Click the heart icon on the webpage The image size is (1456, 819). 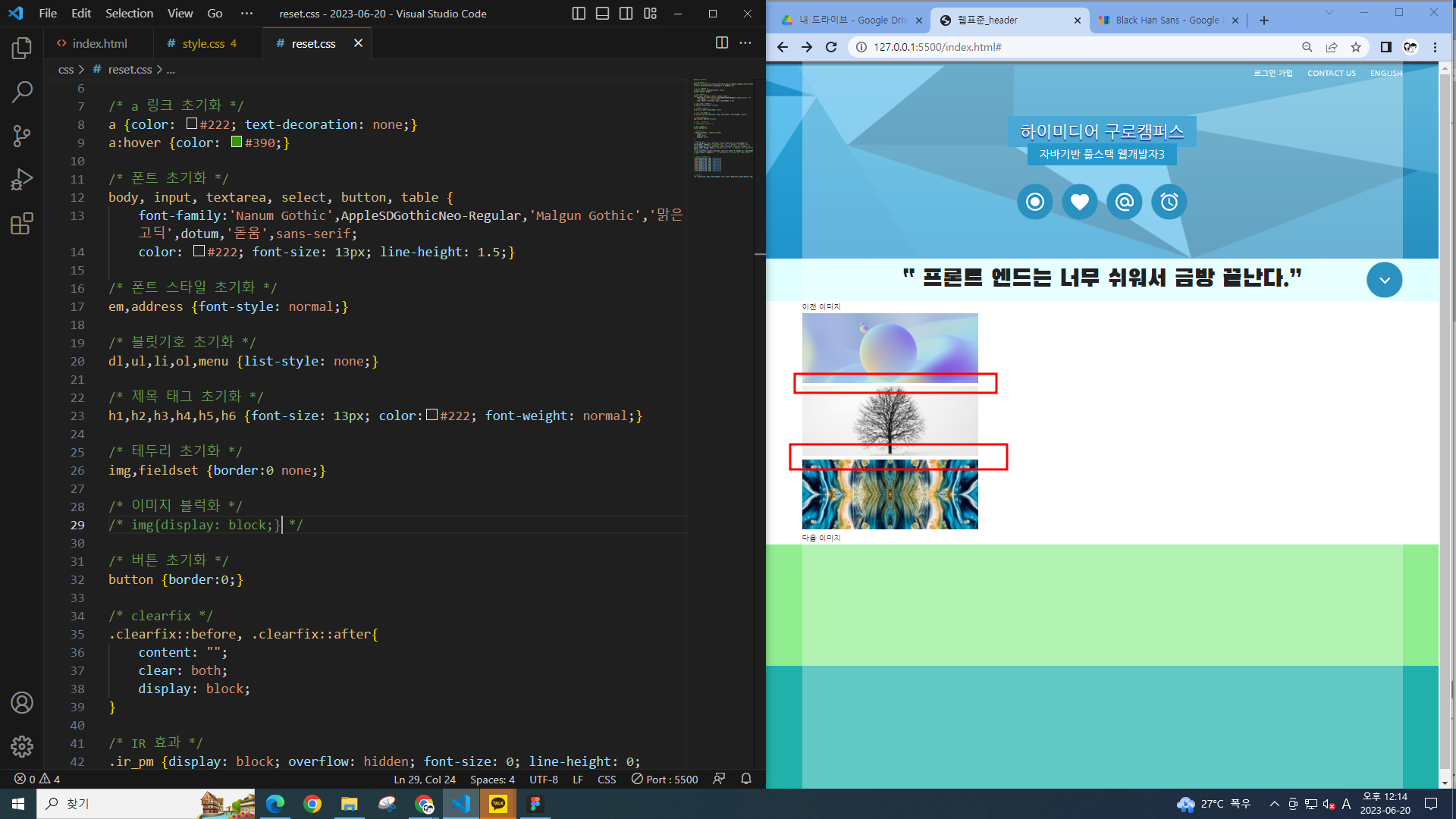(x=1079, y=202)
